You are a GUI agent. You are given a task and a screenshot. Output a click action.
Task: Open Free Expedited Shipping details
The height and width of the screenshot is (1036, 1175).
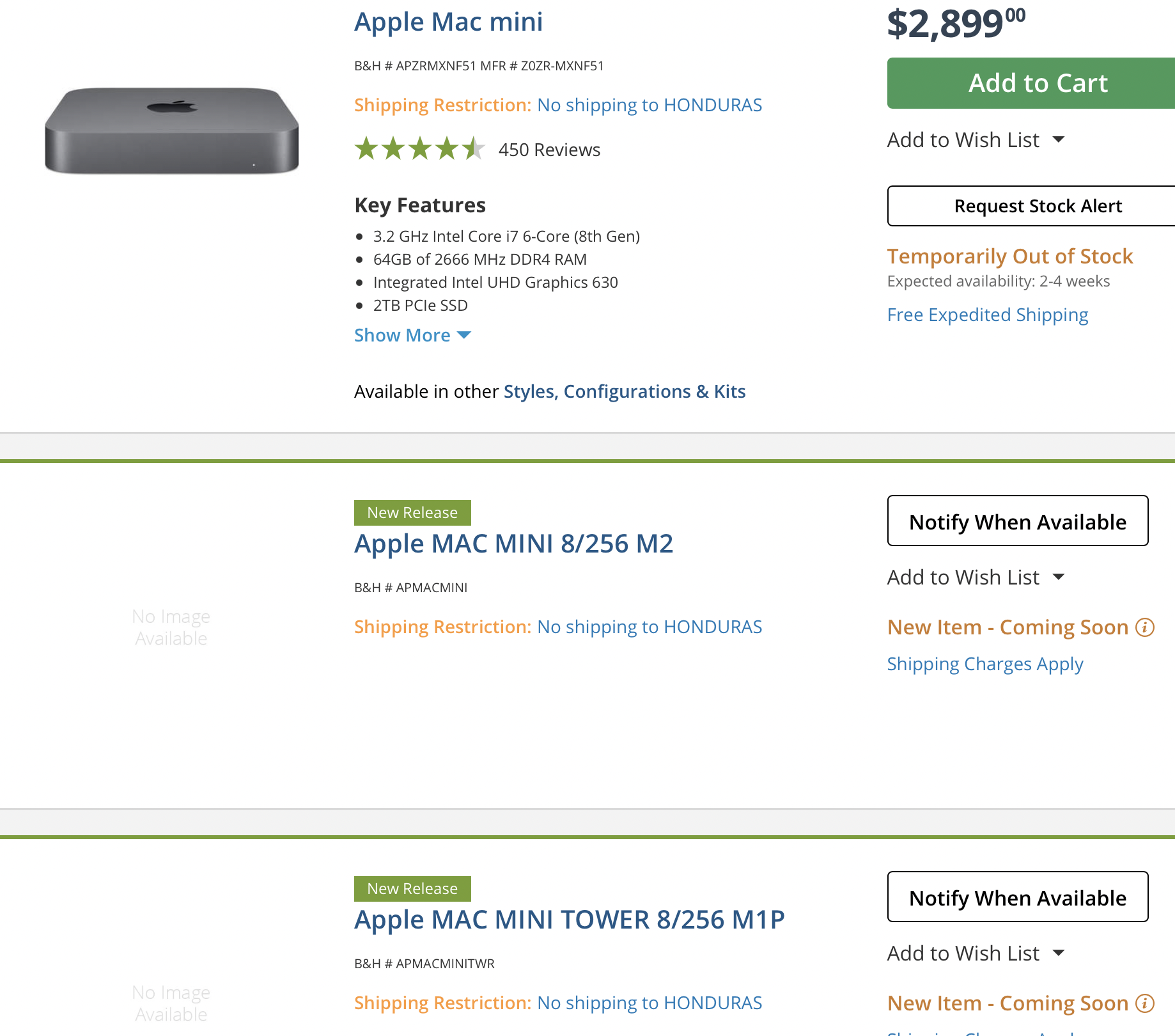[987, 315]
